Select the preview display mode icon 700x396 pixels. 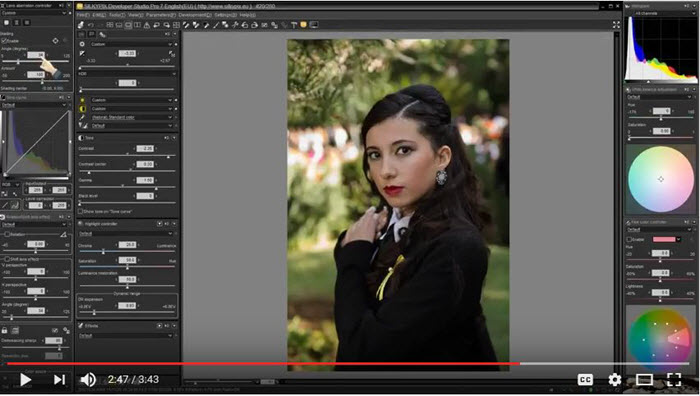[x=129, y=25]
